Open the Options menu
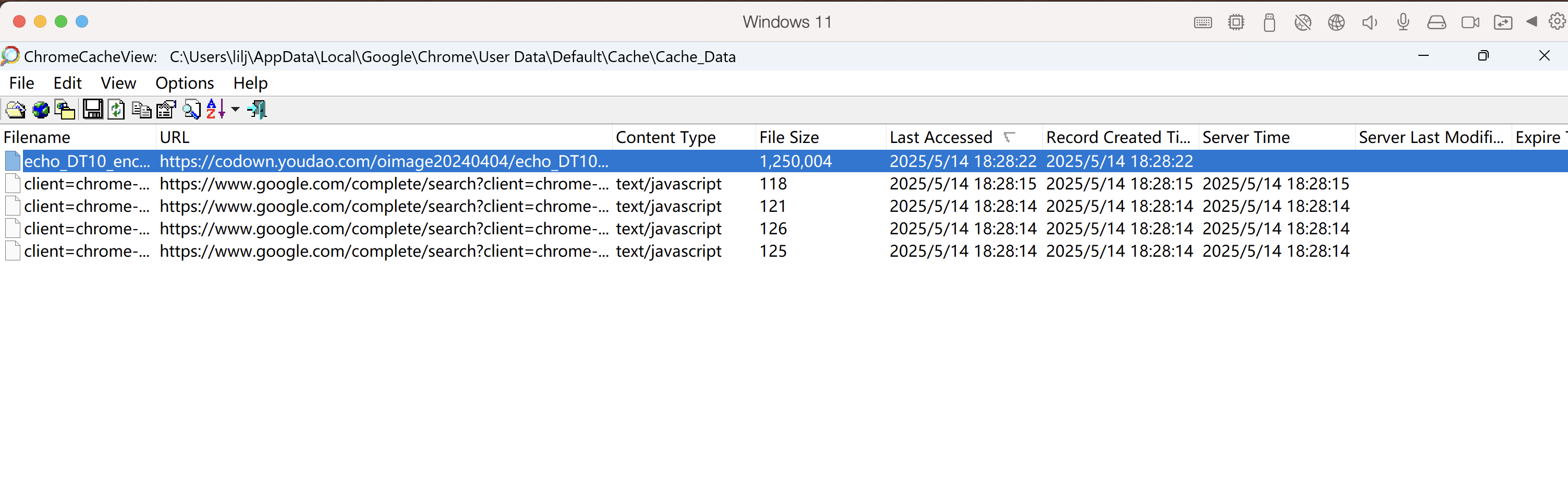Viewport: 1568px width, 478px height. (185, 83)
